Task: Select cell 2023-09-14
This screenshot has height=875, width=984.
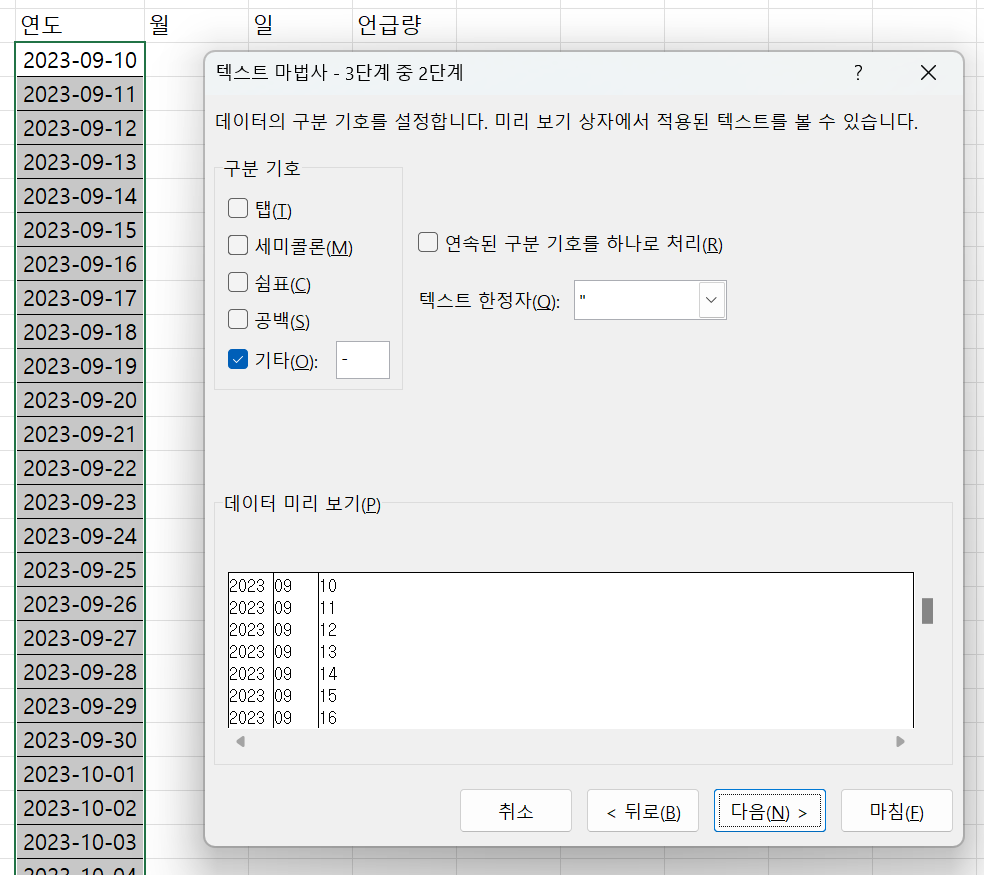Action: click(x=80, y=196)
